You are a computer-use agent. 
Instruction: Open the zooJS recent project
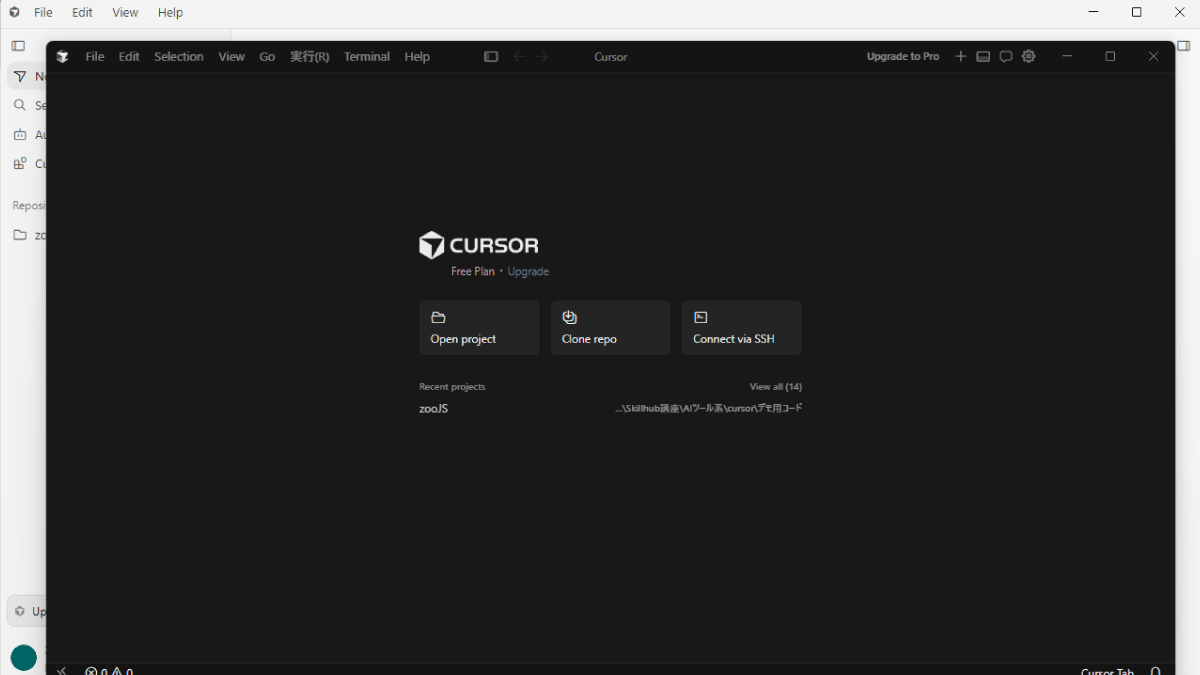(434, 409)
